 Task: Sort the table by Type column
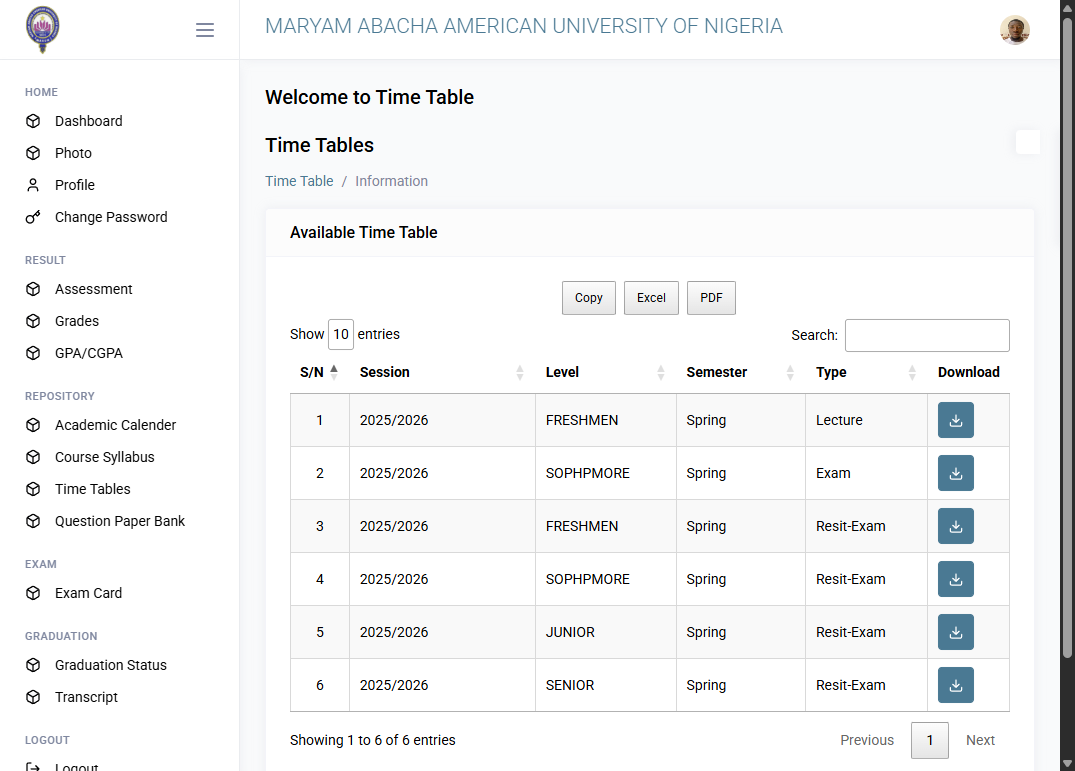(x=866, y=372)
